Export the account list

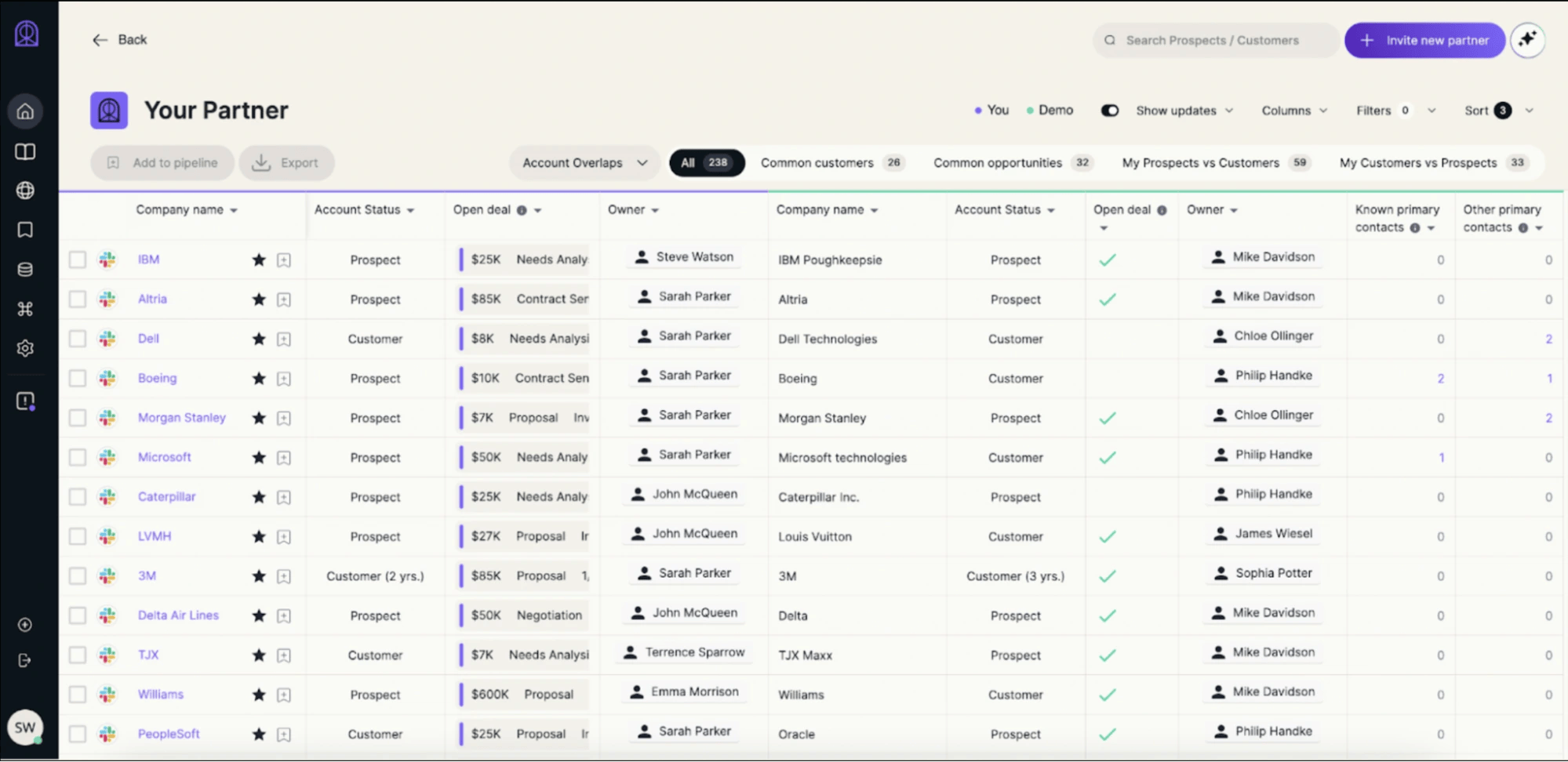(x=286, y=163)
